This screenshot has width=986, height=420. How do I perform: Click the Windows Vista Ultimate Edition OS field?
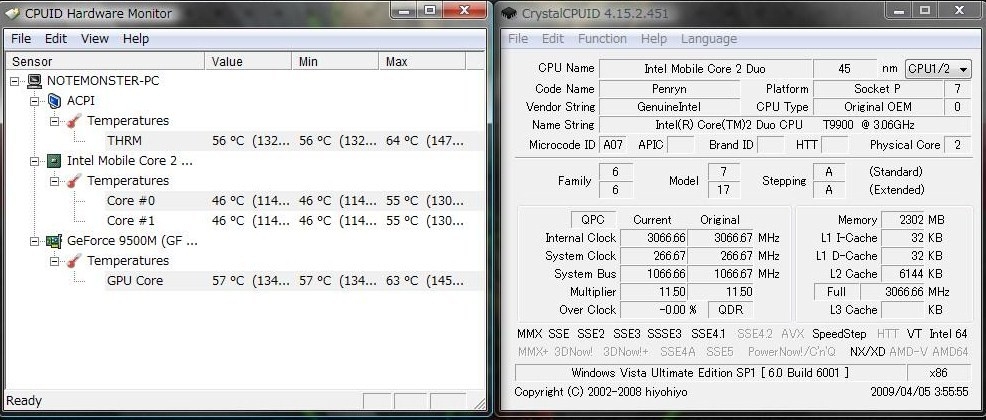click(x=710, y=372)
